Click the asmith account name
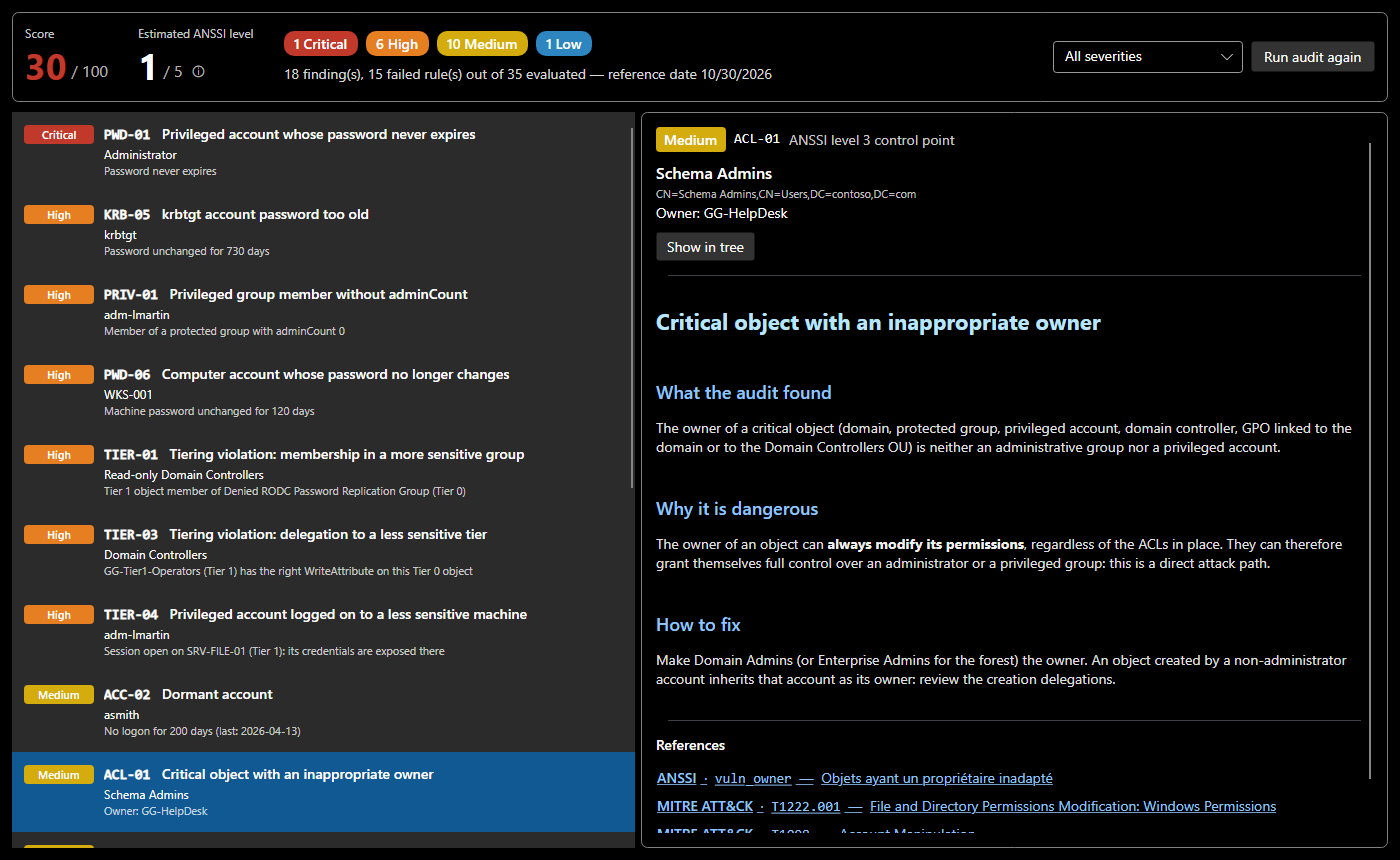 pyautogui.click(x=122, y=715)
